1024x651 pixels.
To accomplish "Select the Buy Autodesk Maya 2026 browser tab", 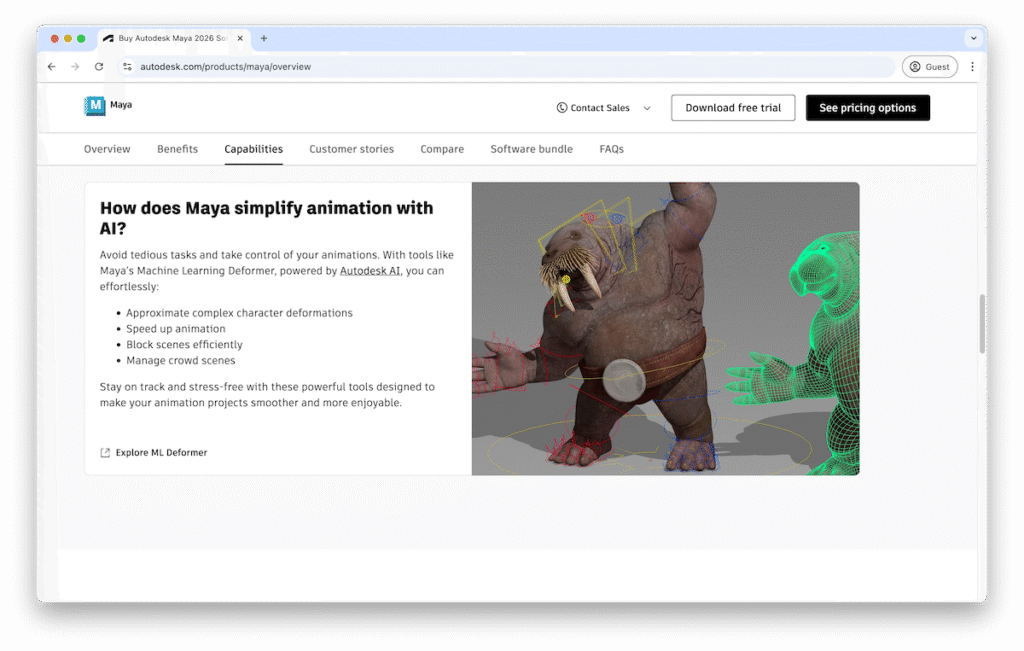I will [x=173, y=39].
